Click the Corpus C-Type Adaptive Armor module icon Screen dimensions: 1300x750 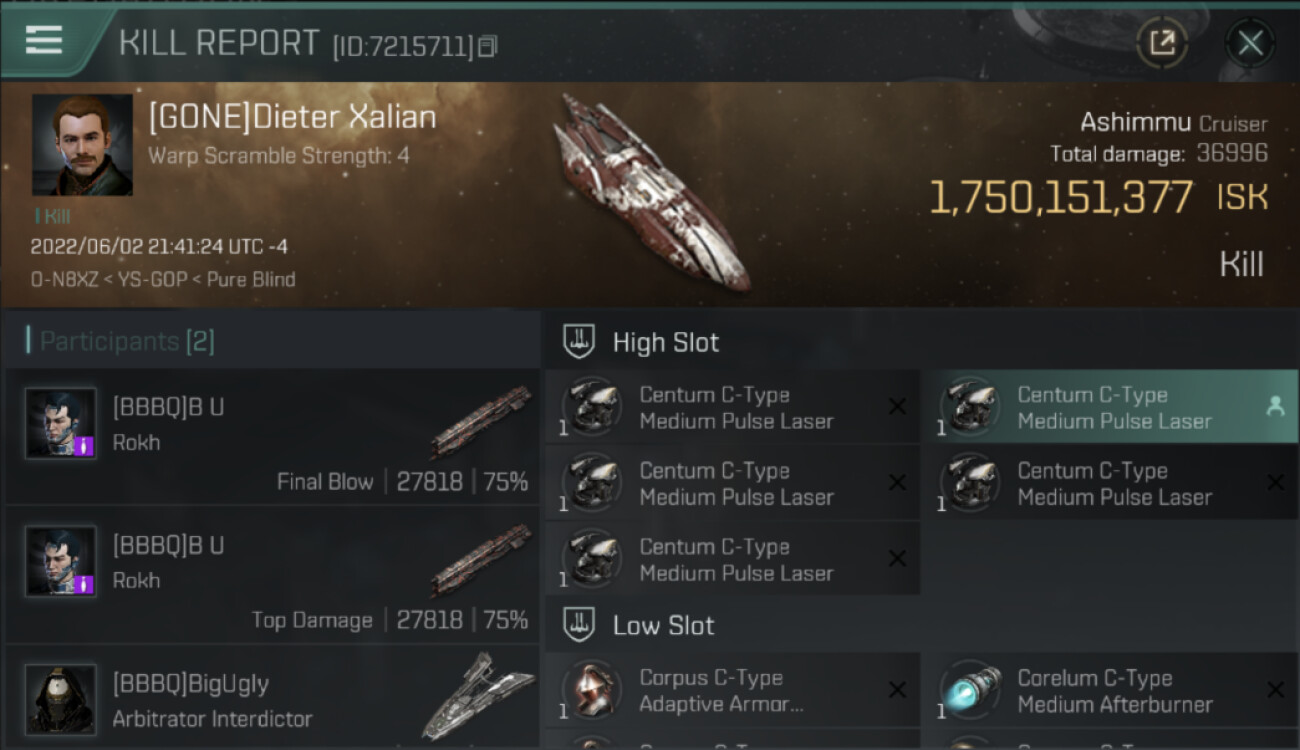591,691
